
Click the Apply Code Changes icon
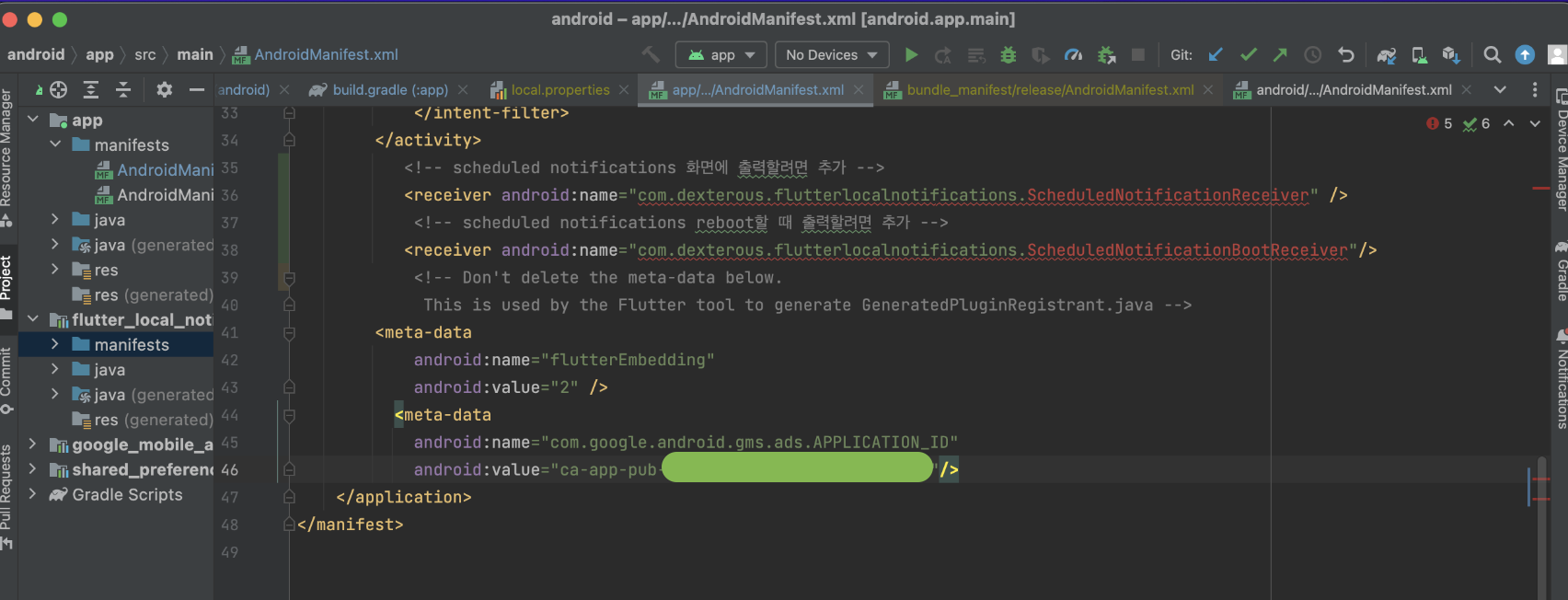click(x=976, y=55)
